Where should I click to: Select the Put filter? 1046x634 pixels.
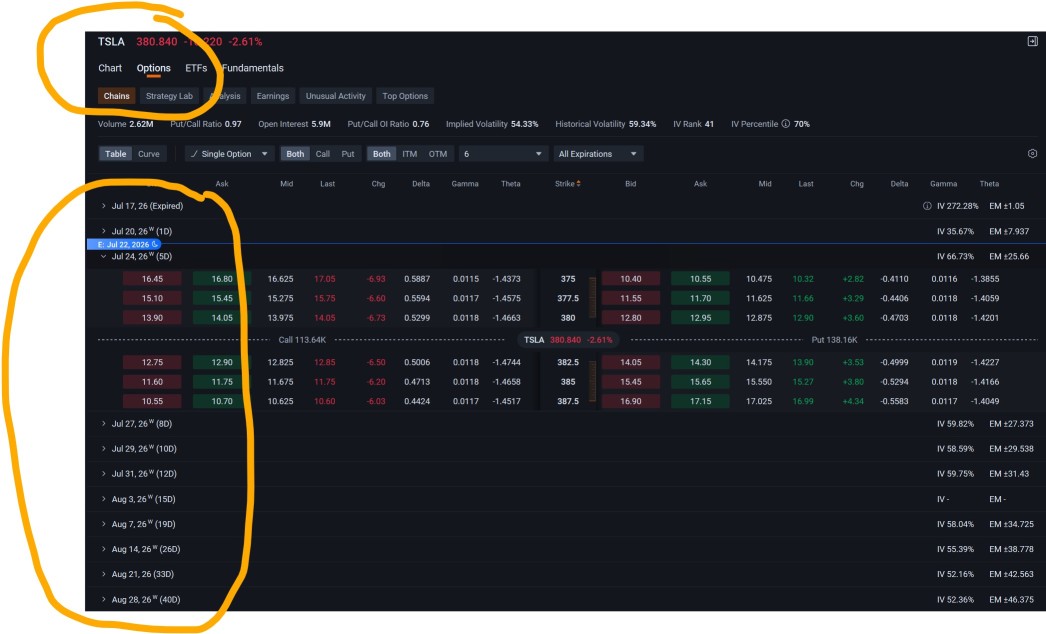point(348,154)
